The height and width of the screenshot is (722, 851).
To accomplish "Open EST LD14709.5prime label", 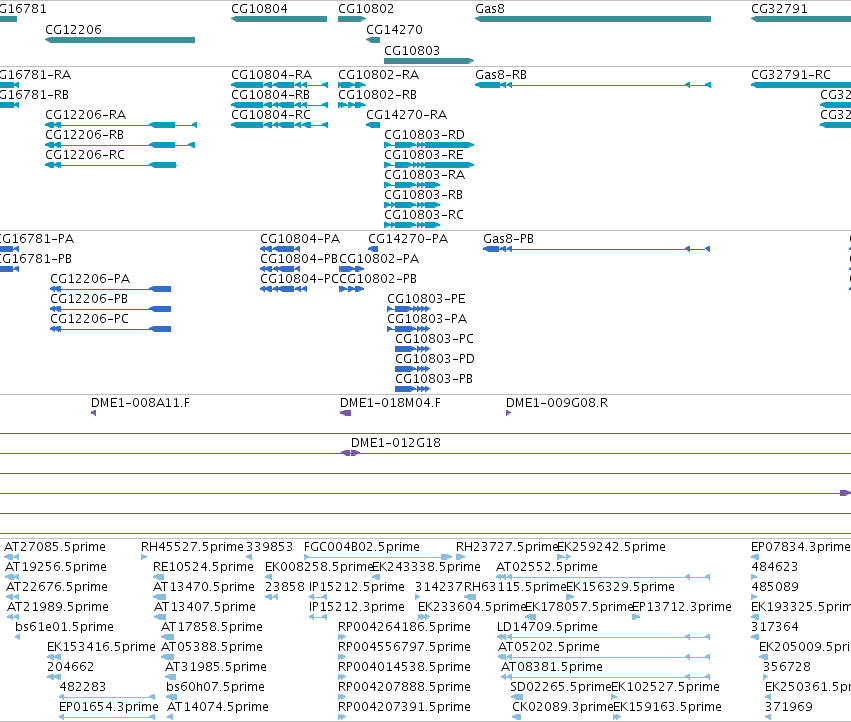I will click(548, 628).
